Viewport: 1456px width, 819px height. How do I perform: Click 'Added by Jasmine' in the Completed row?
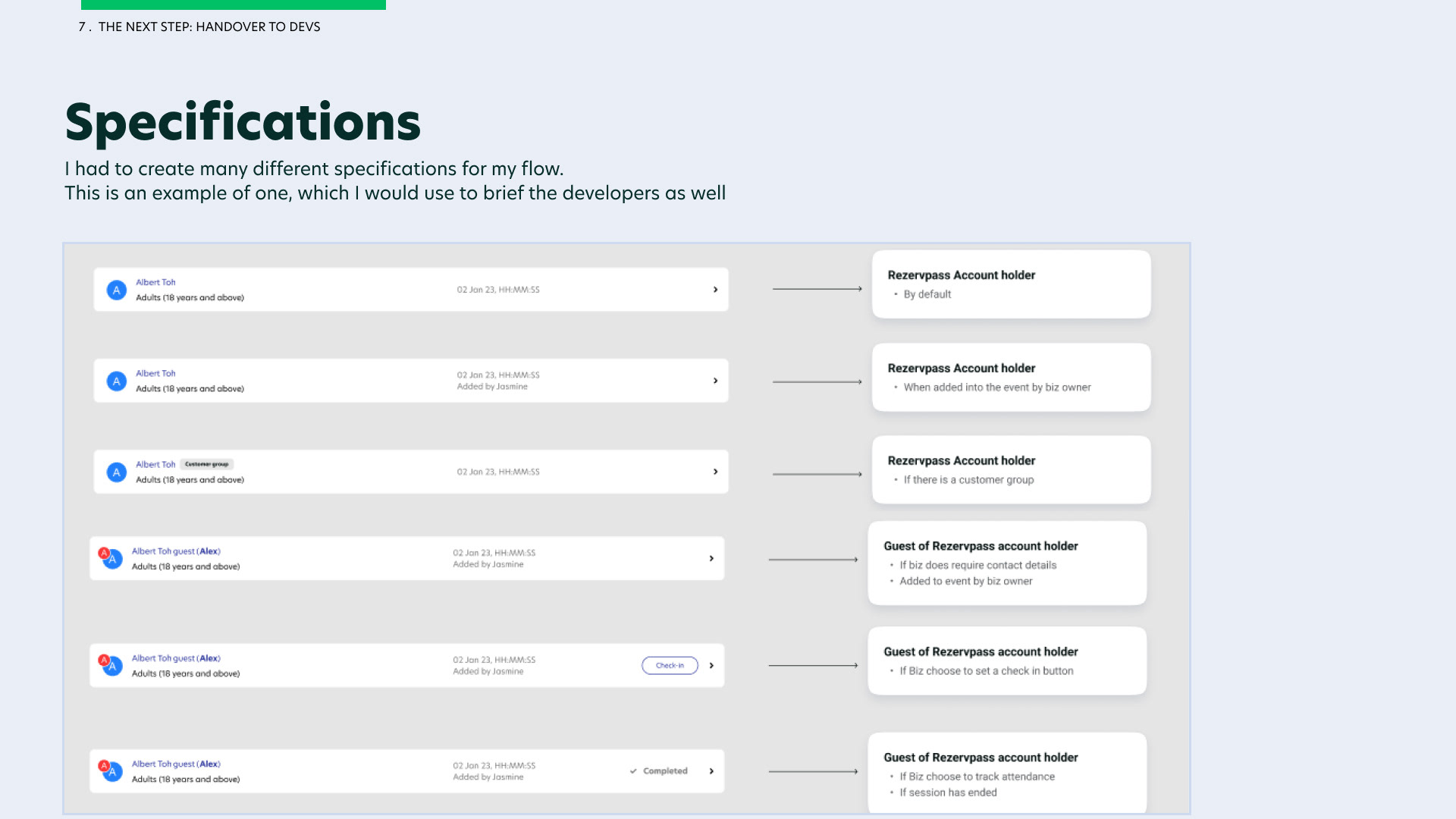click(488, 777)
